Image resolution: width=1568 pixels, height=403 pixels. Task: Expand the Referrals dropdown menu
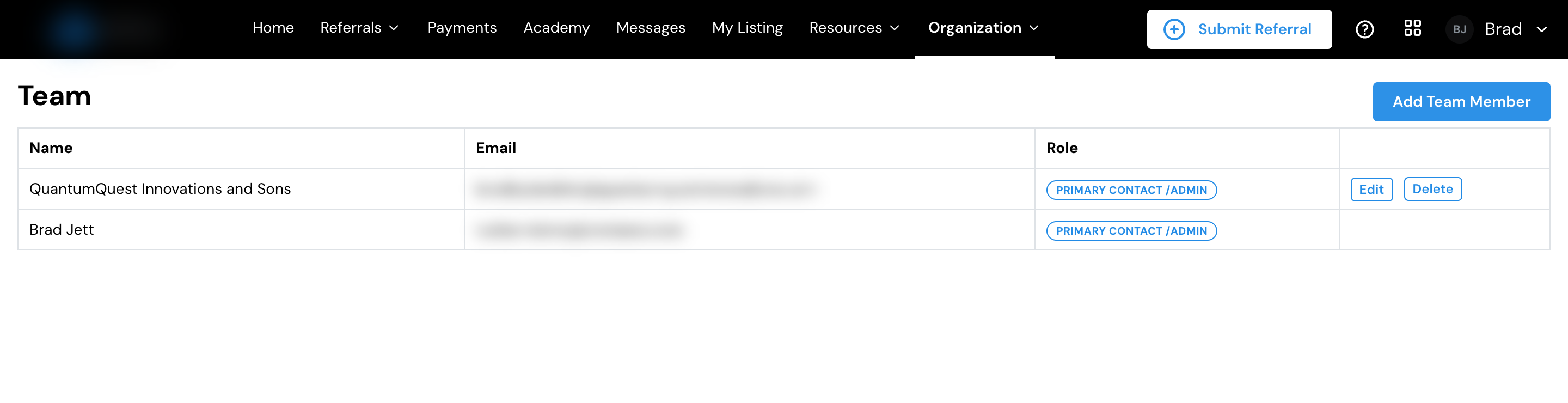[359, 28]
